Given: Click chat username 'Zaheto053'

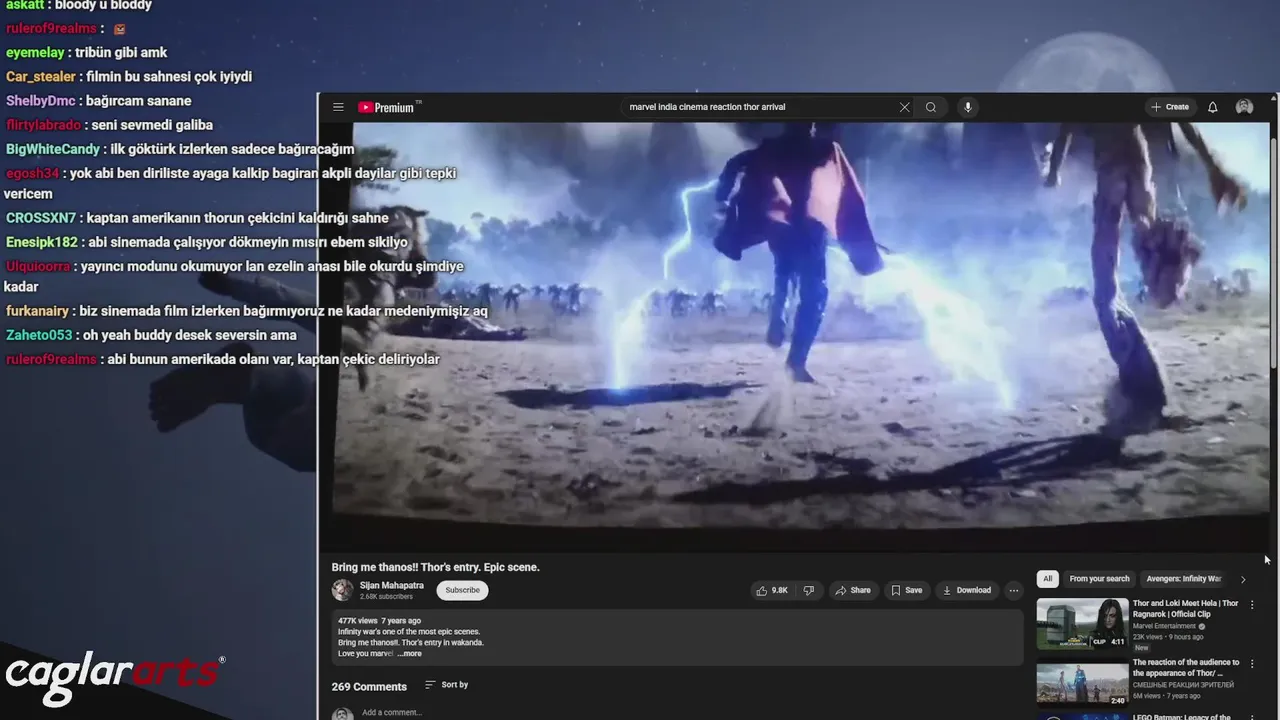Looking at the screenshot, I should [39, 335].
